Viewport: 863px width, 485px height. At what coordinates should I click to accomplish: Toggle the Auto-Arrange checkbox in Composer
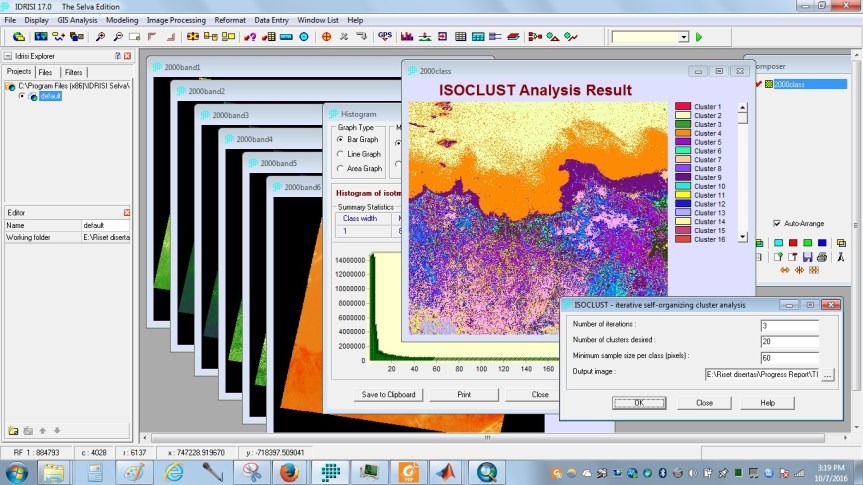click(777, 224)
